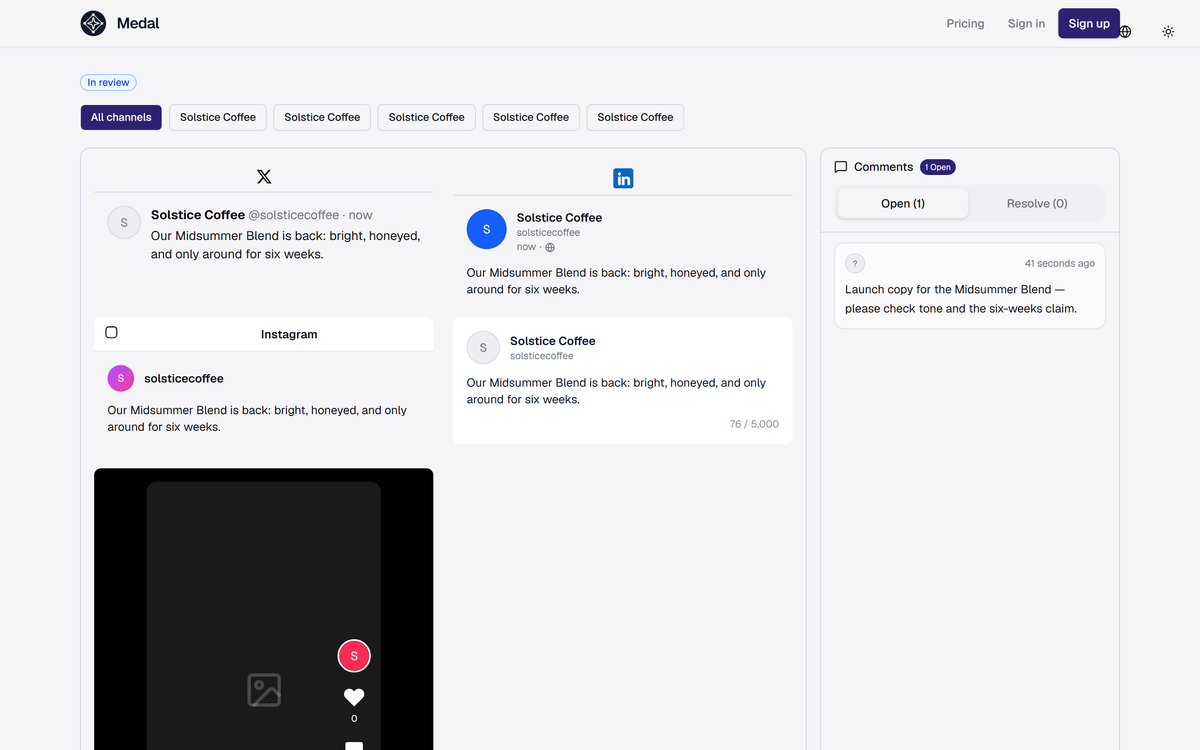Click the LinkedIn post body text
Screen dimensions: 1200x750
pos(616,281)
